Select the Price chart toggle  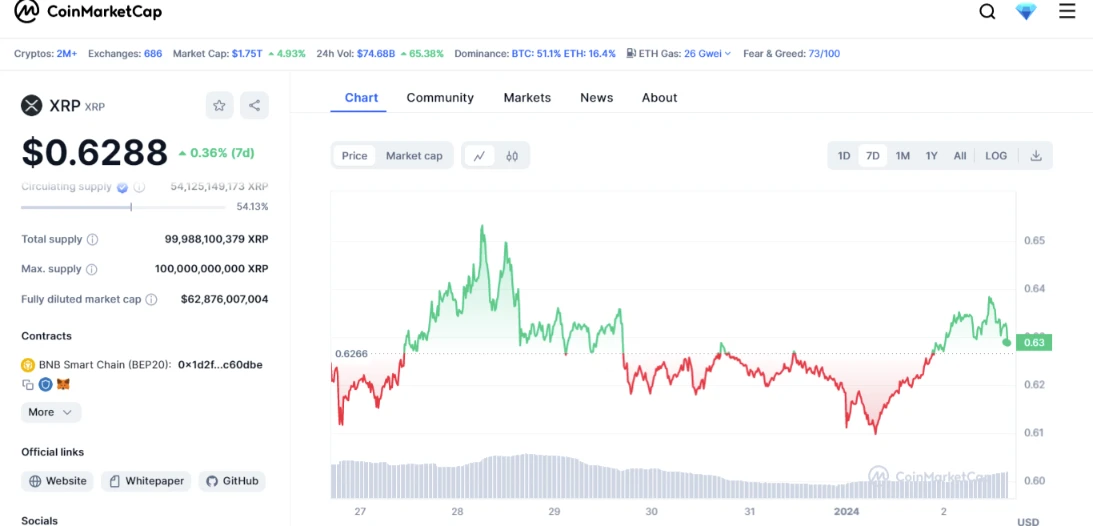tap(354, 156)
